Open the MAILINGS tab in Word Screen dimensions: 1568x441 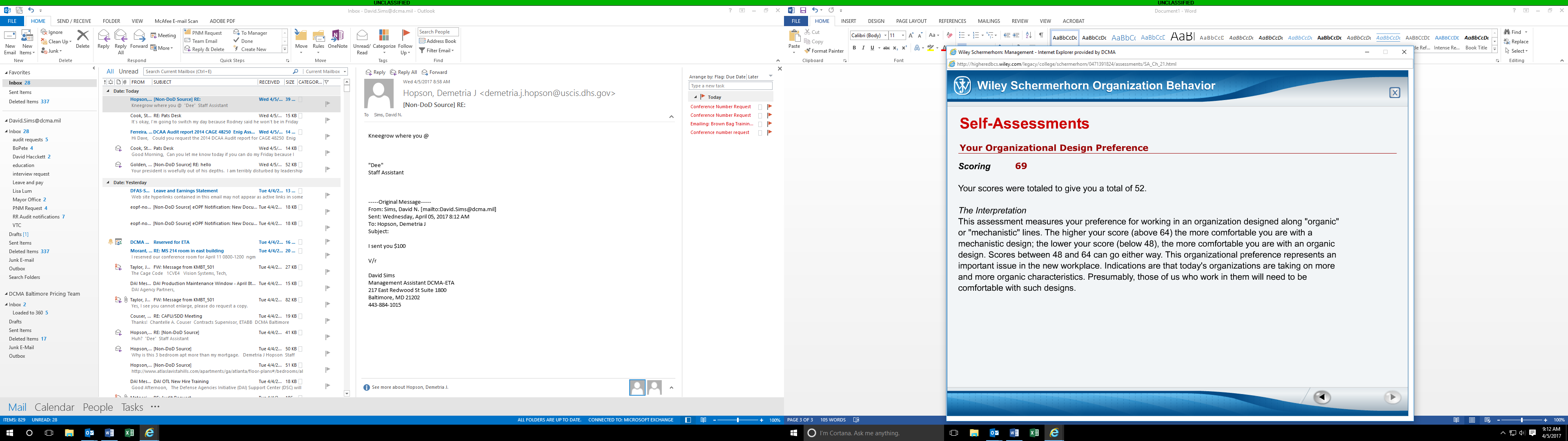(989, 20)
